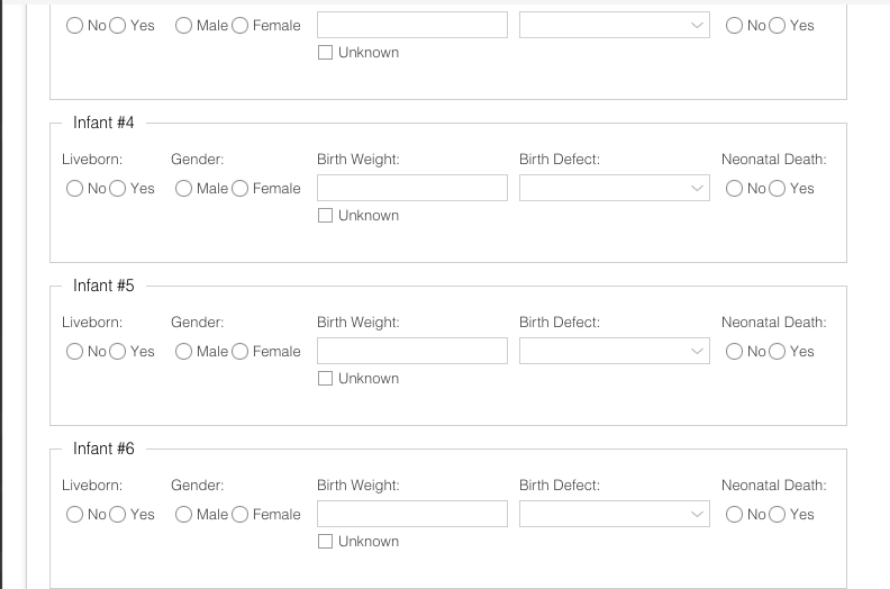The image size is (890, 589).
Task: Check Unknown birth weight for Infant #4
Action: tap(325, 215)
